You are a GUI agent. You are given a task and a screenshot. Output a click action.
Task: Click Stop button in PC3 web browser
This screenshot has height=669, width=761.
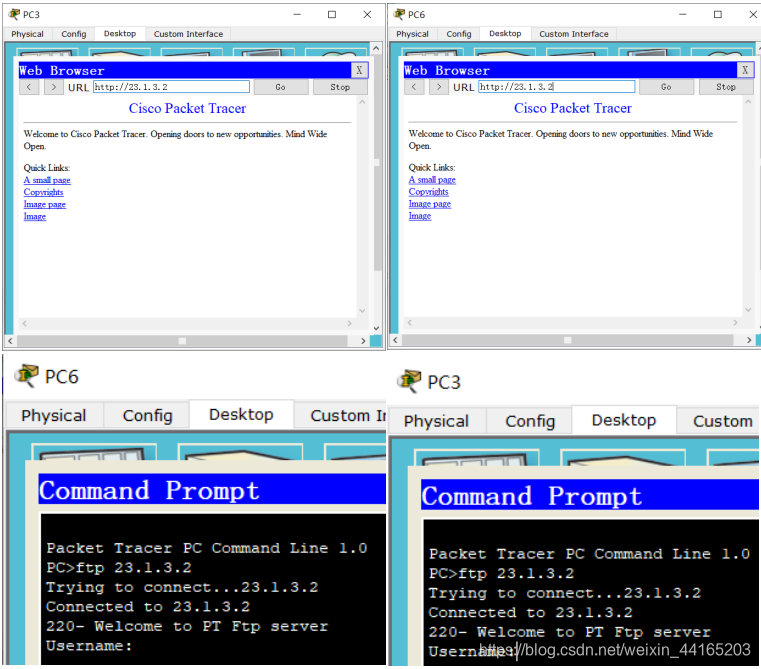pos(340,87)
